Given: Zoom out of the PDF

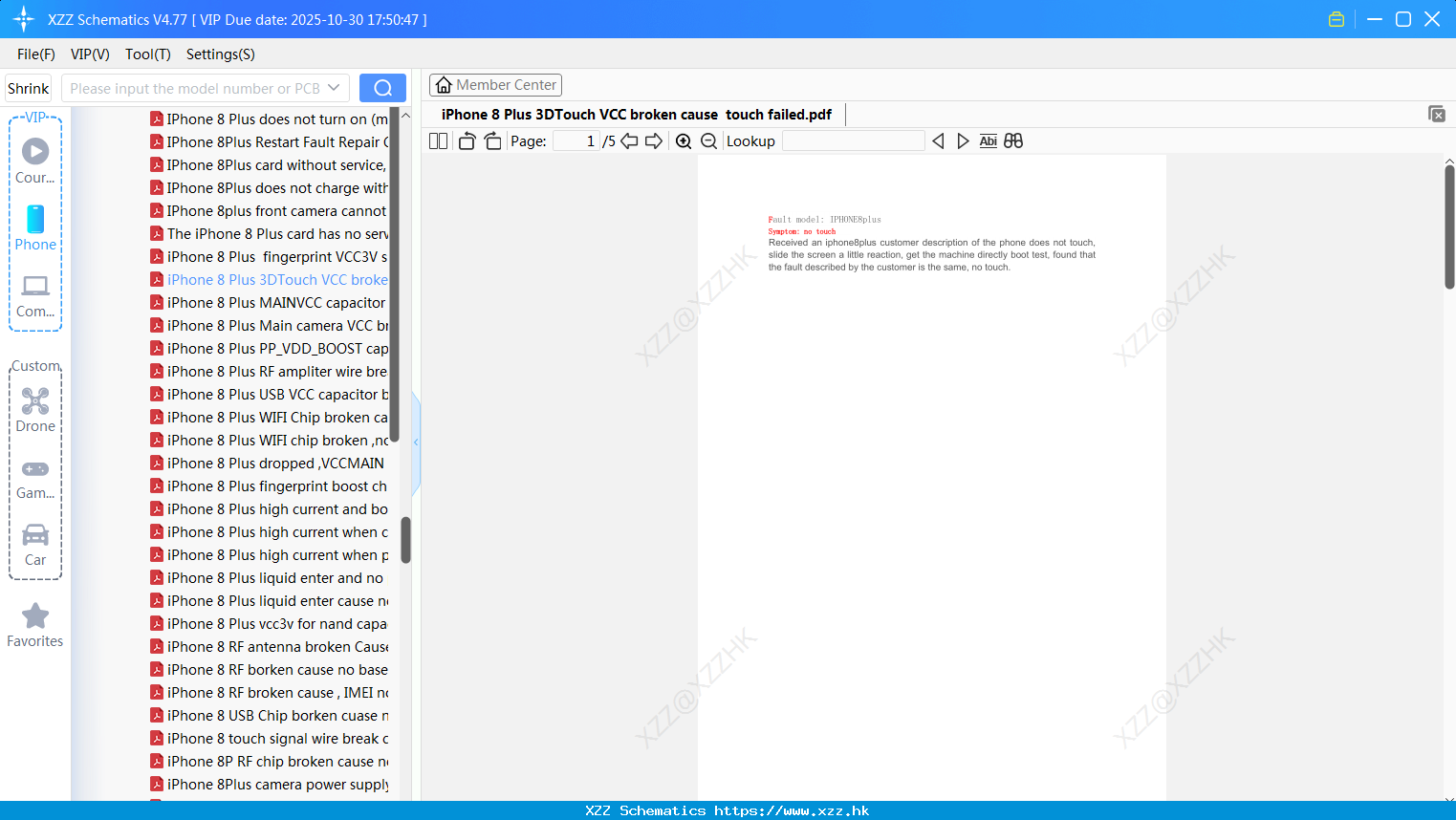Looking at the screenshot, I should pos(708,141).
